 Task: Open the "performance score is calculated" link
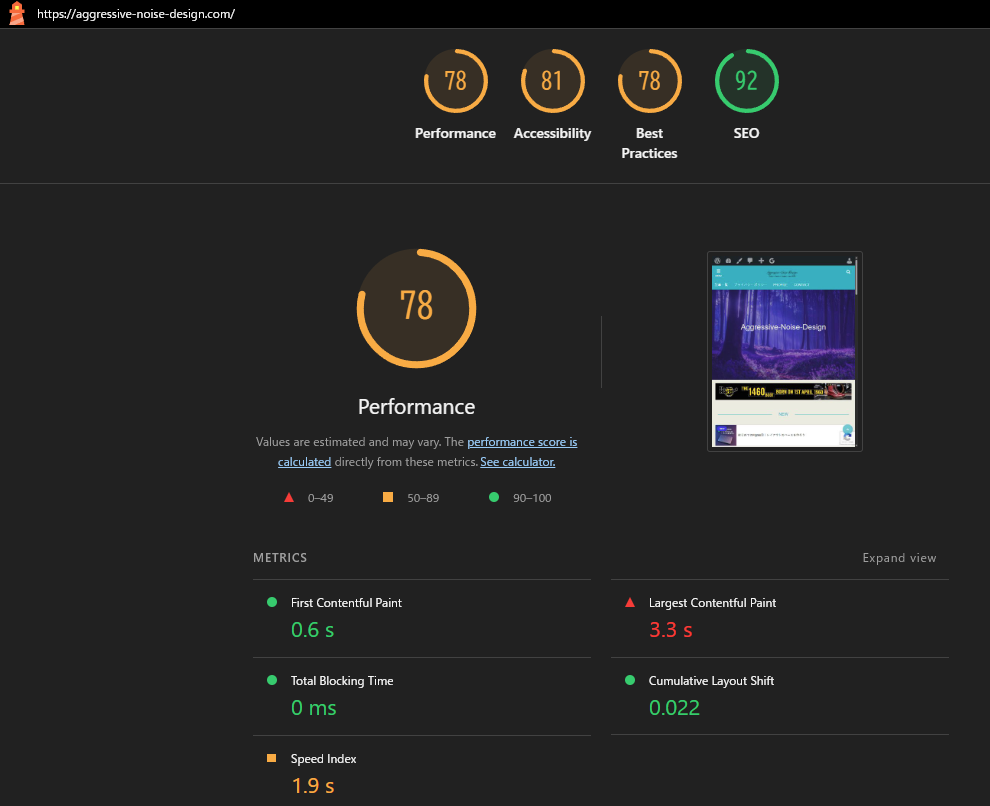pyautogui.click(x=521, y=442)
